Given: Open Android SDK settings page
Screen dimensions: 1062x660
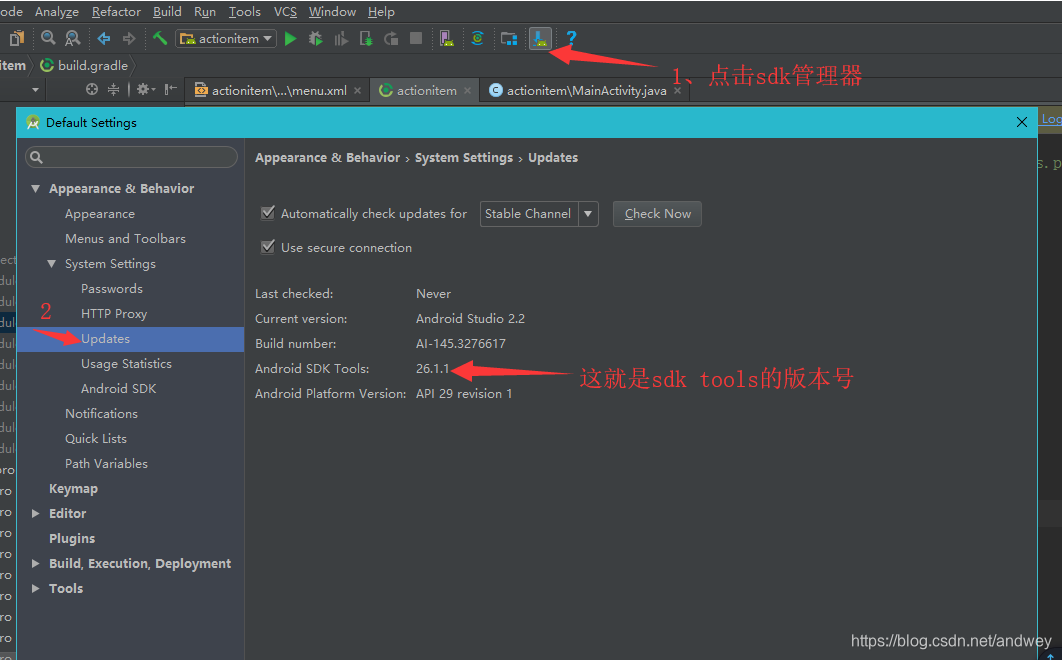Looking at the screenshot, I should coord(119,389).
